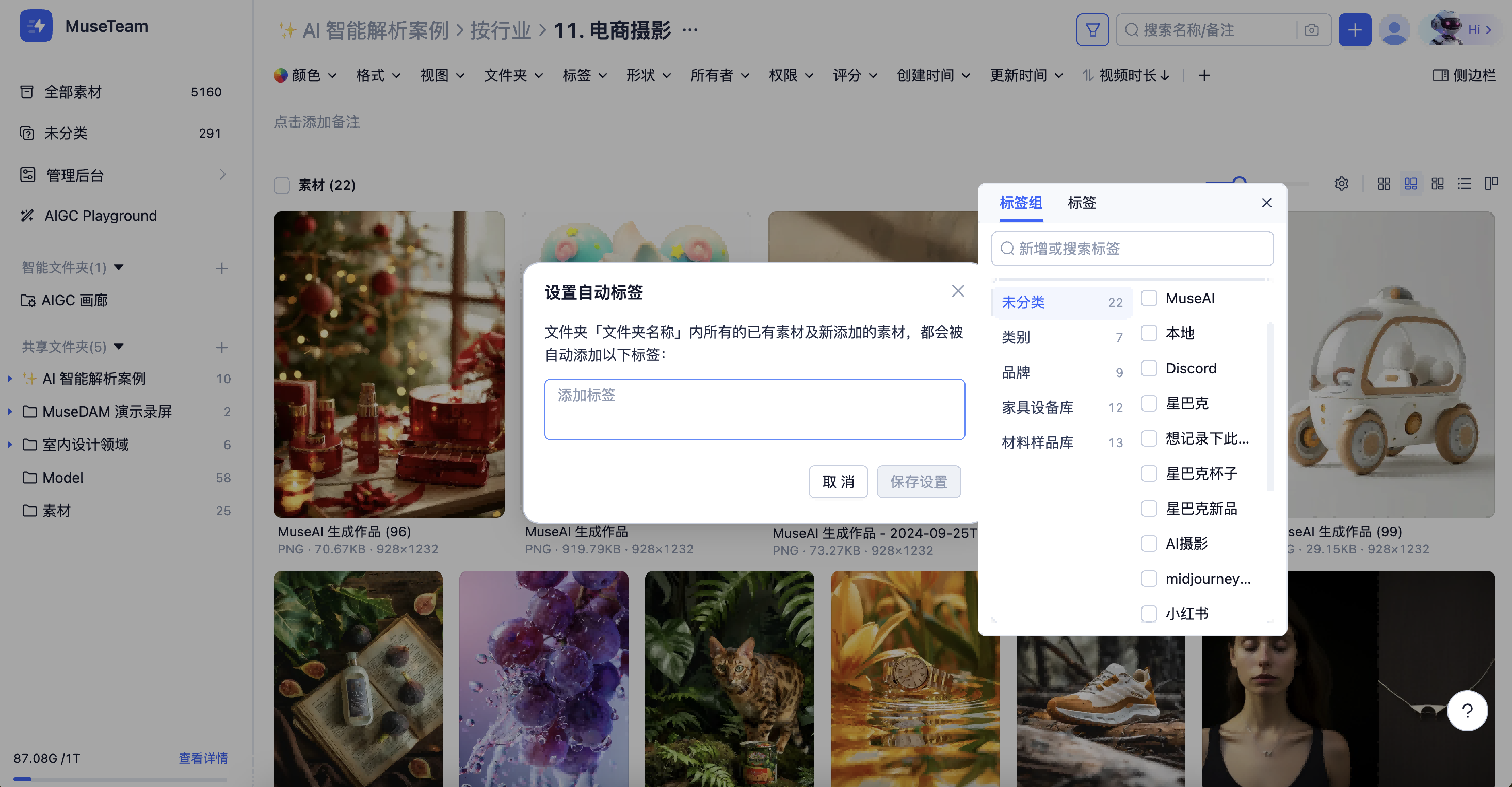Viewport: 1512px width, 787px height.
Task: Open the sidebar panel toggle
Action: (x=1464, y=75)
